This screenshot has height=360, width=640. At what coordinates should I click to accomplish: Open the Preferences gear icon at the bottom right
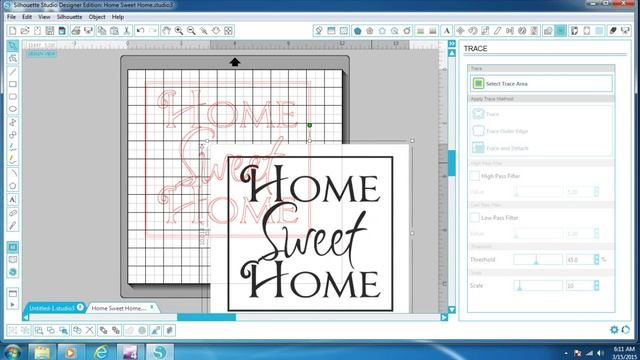pyautogui.click(x=614, y=329)
